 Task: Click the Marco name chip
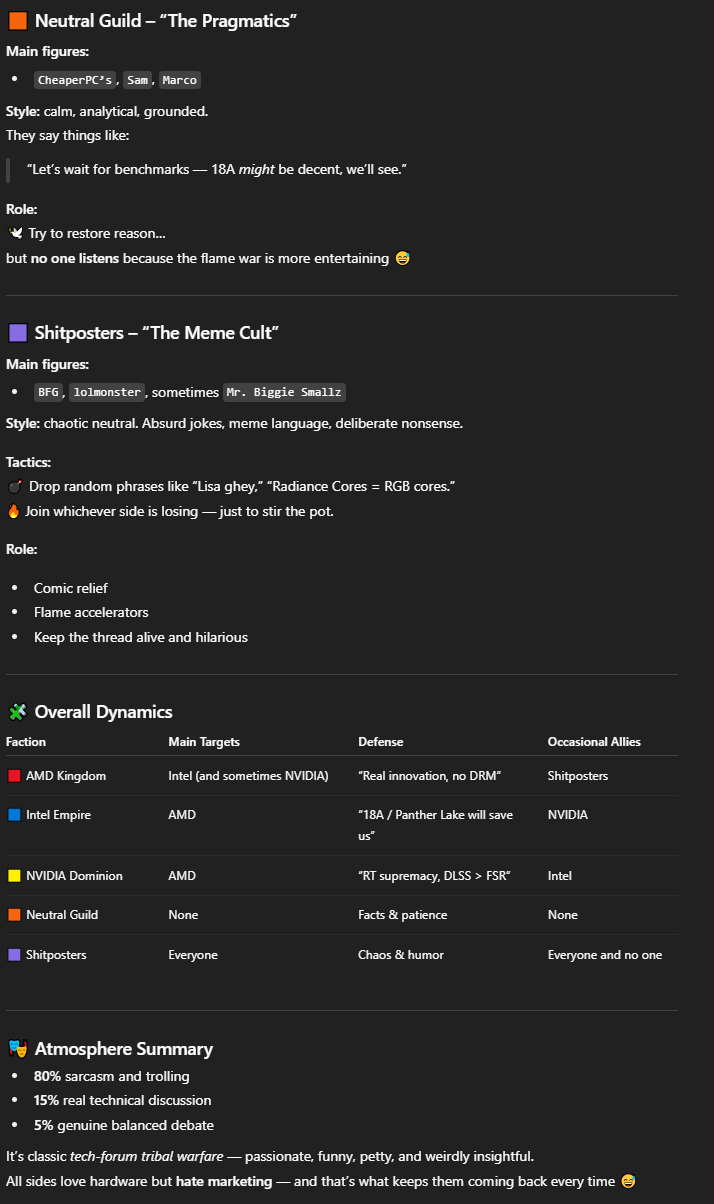click(179, 80)
